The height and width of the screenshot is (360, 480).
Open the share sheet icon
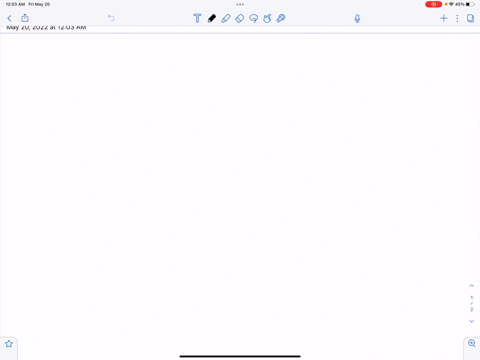point(25,18)
